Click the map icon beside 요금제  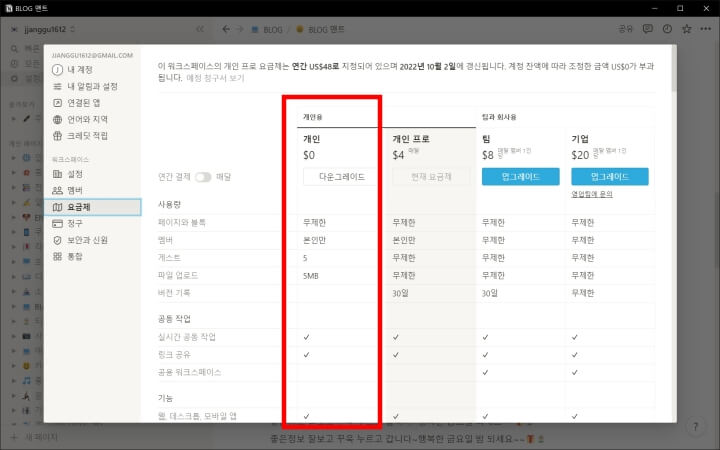57,207
